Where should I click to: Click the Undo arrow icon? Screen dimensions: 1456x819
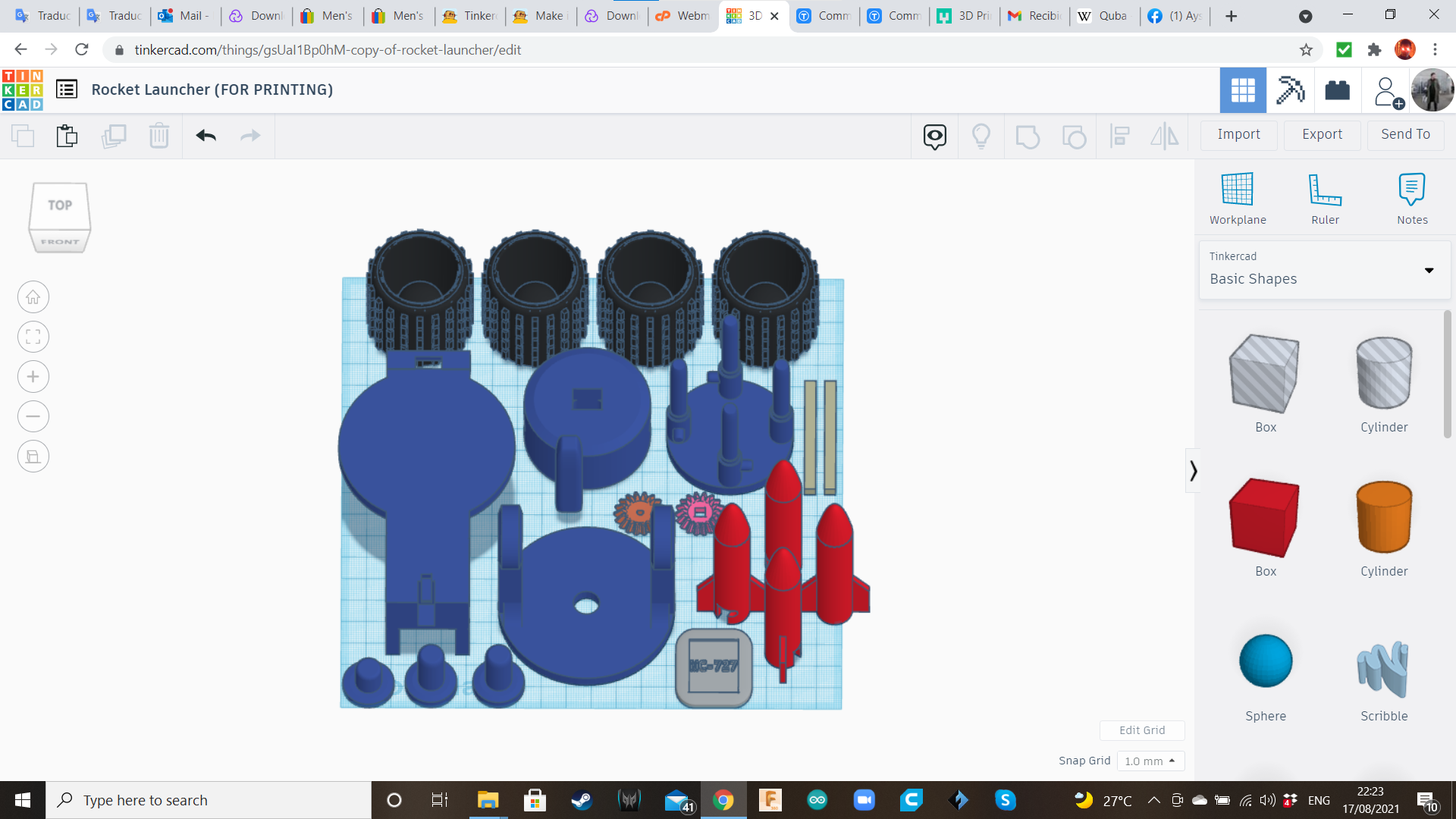pyautogui.click(x=206, y=136)
